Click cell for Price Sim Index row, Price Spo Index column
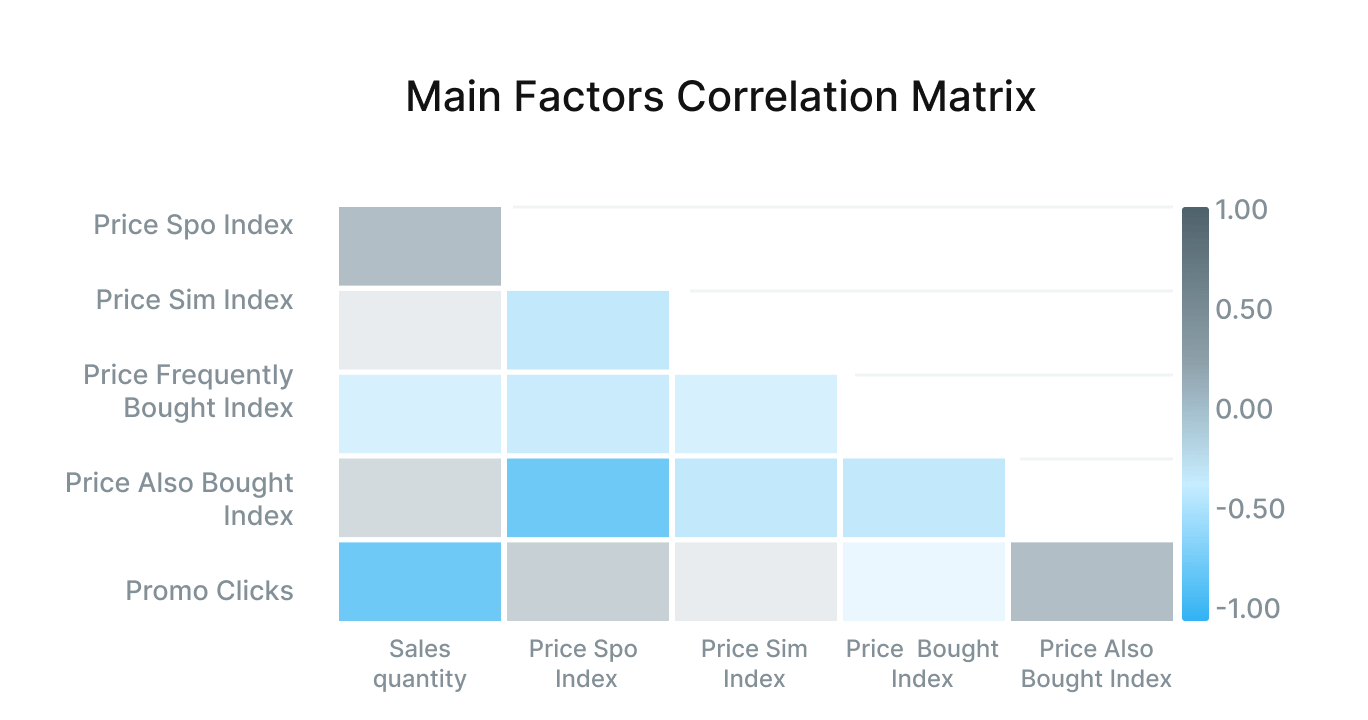Image resolution: width=1368 pixels, height=720 pixels. point(588,330)
